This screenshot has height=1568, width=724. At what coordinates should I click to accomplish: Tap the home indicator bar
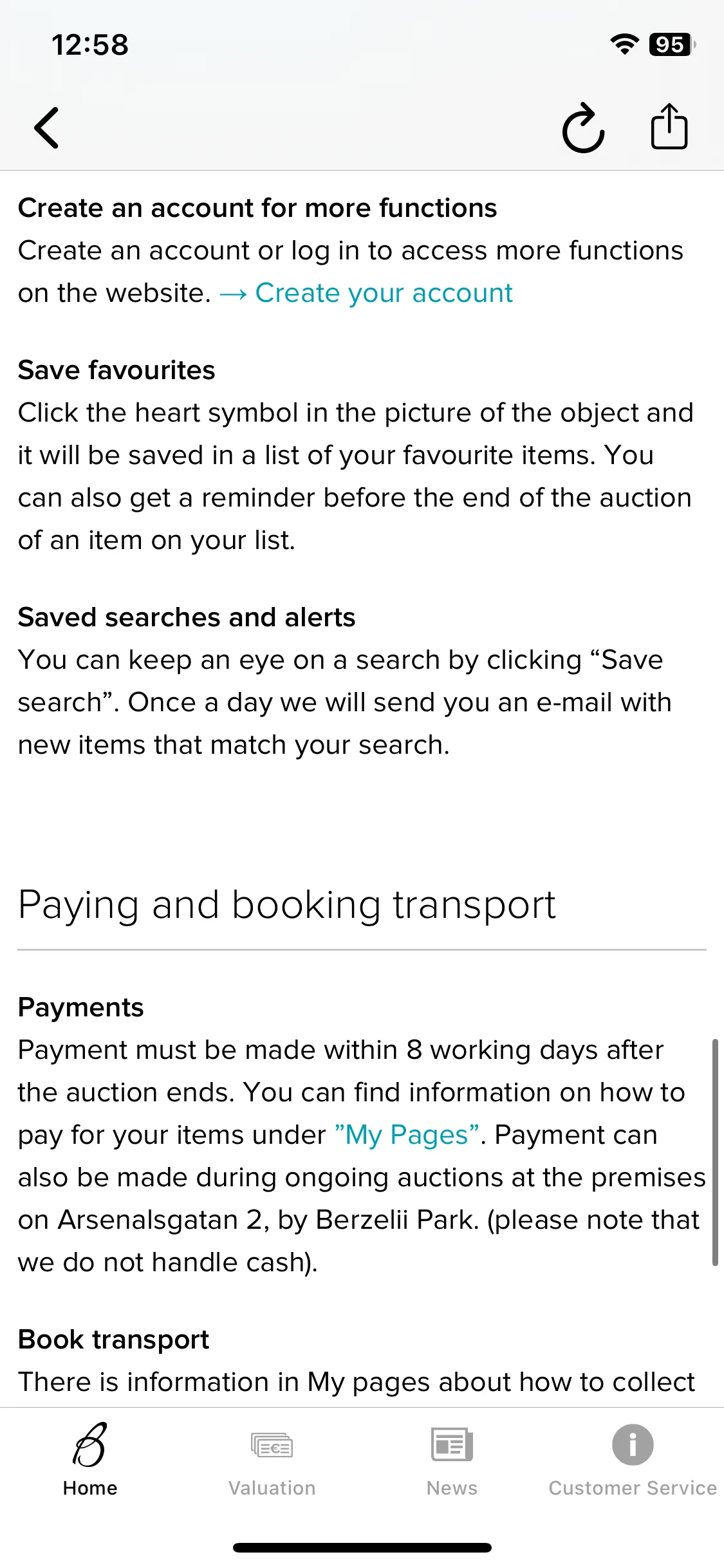tap(362, 1547)
